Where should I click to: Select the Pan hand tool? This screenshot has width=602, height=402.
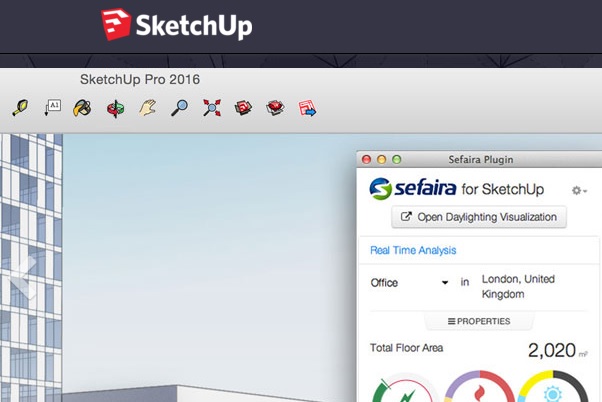[x=147, y=108]
